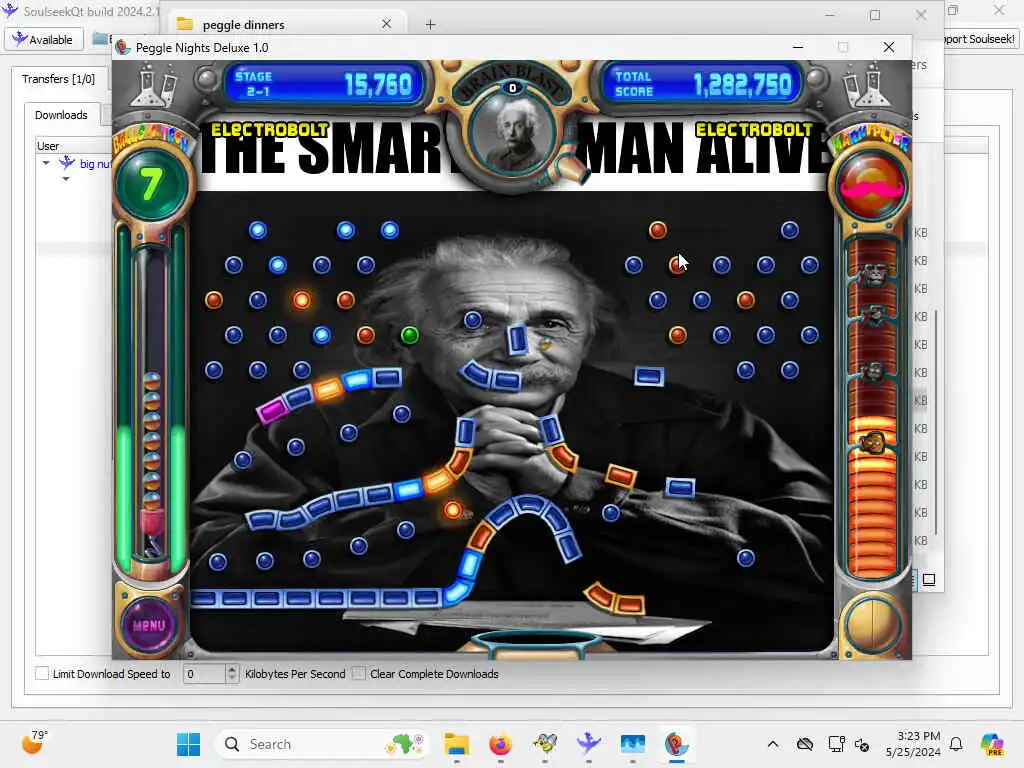1024x768 pixels.
Task: Expand the nested folder arrow under big nu
Action: coord(65,178)
